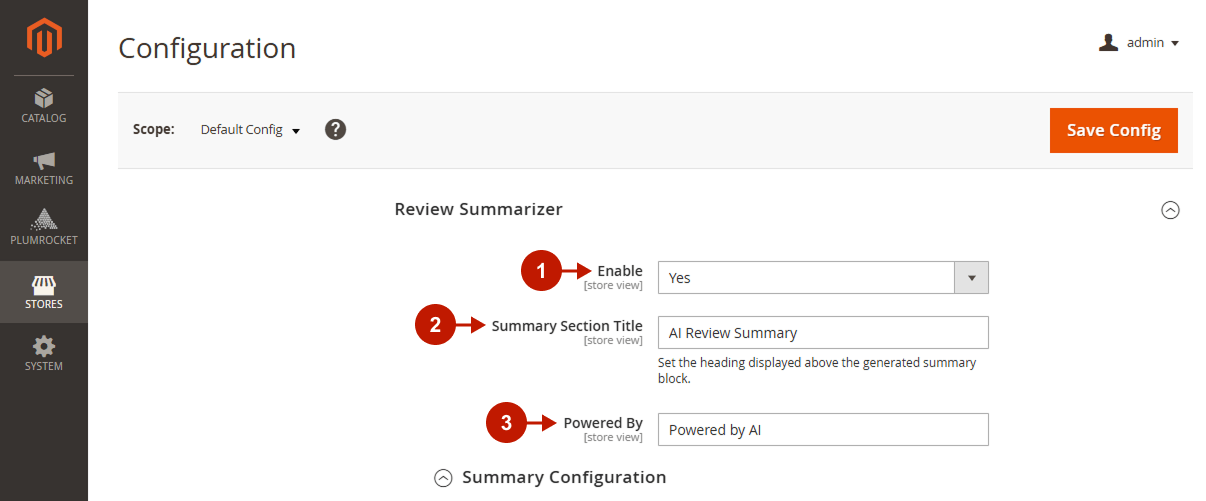Click the Summary Section Title input field
Viewport: 1206px width, 501px height.
pos(823,332)
